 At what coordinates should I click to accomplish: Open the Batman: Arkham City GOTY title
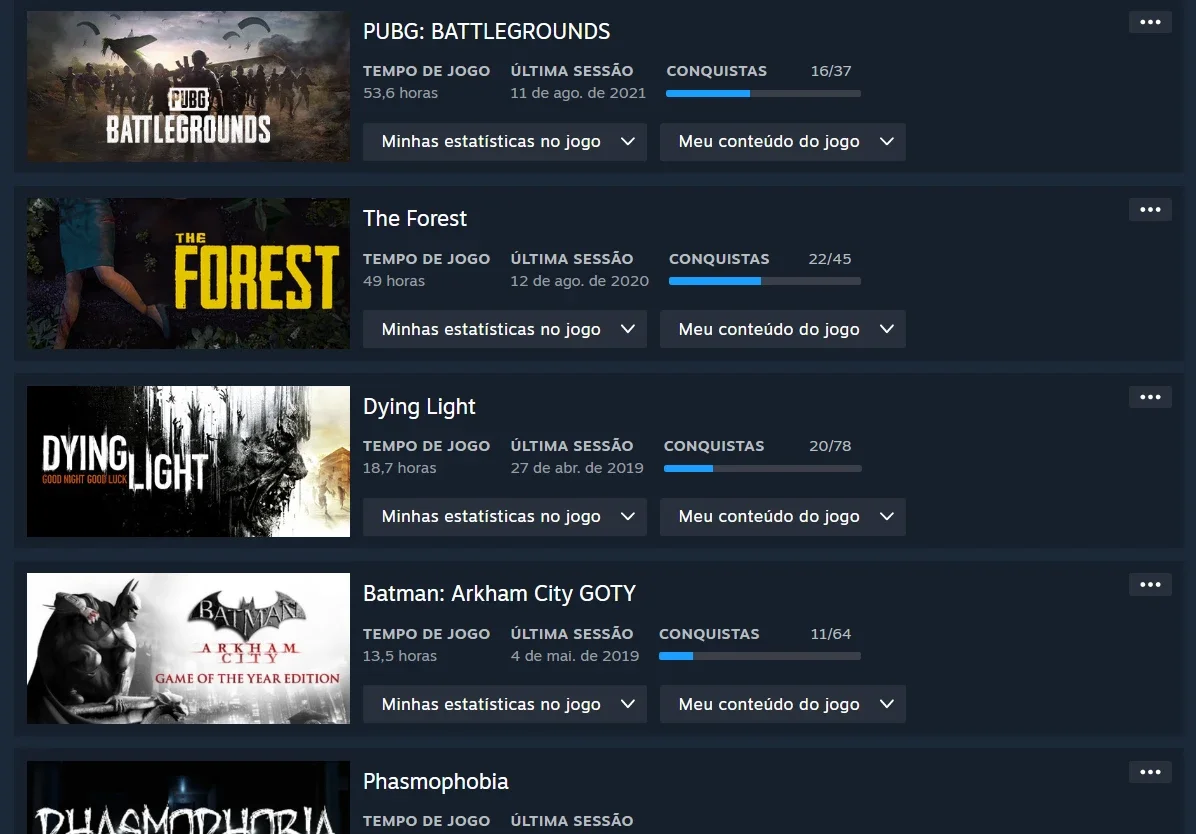(499, 594)
